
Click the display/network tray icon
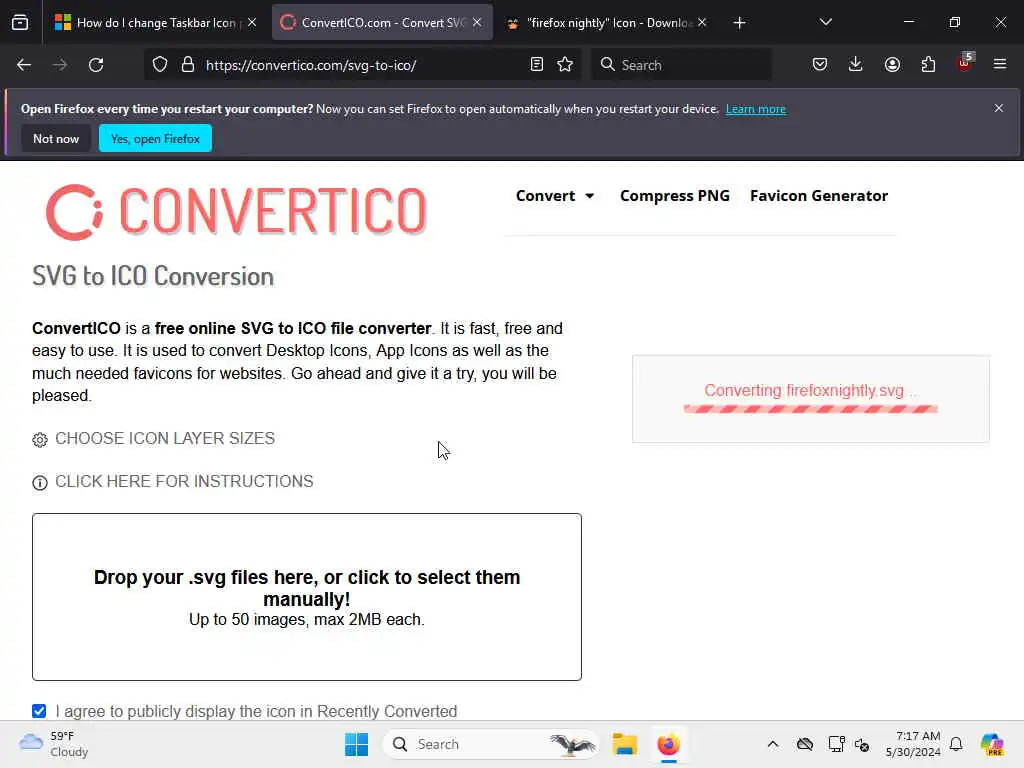(x=837, y=744)
